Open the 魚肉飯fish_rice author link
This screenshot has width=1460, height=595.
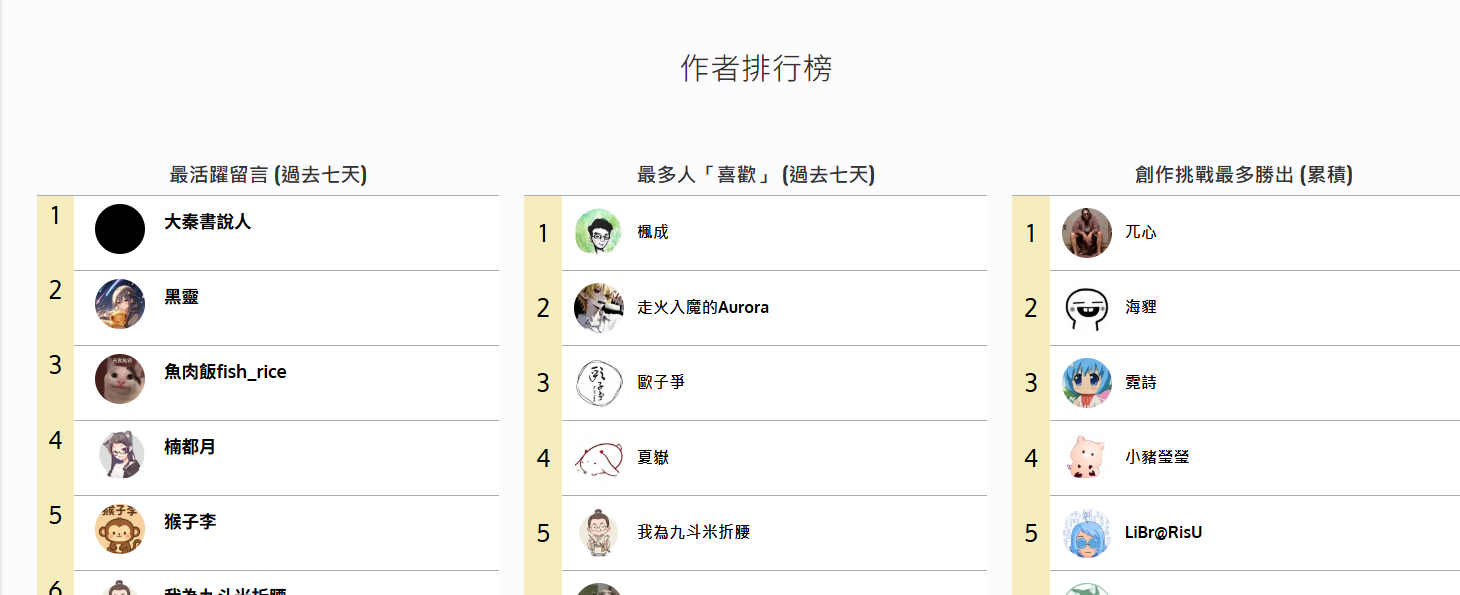point(225,372)
